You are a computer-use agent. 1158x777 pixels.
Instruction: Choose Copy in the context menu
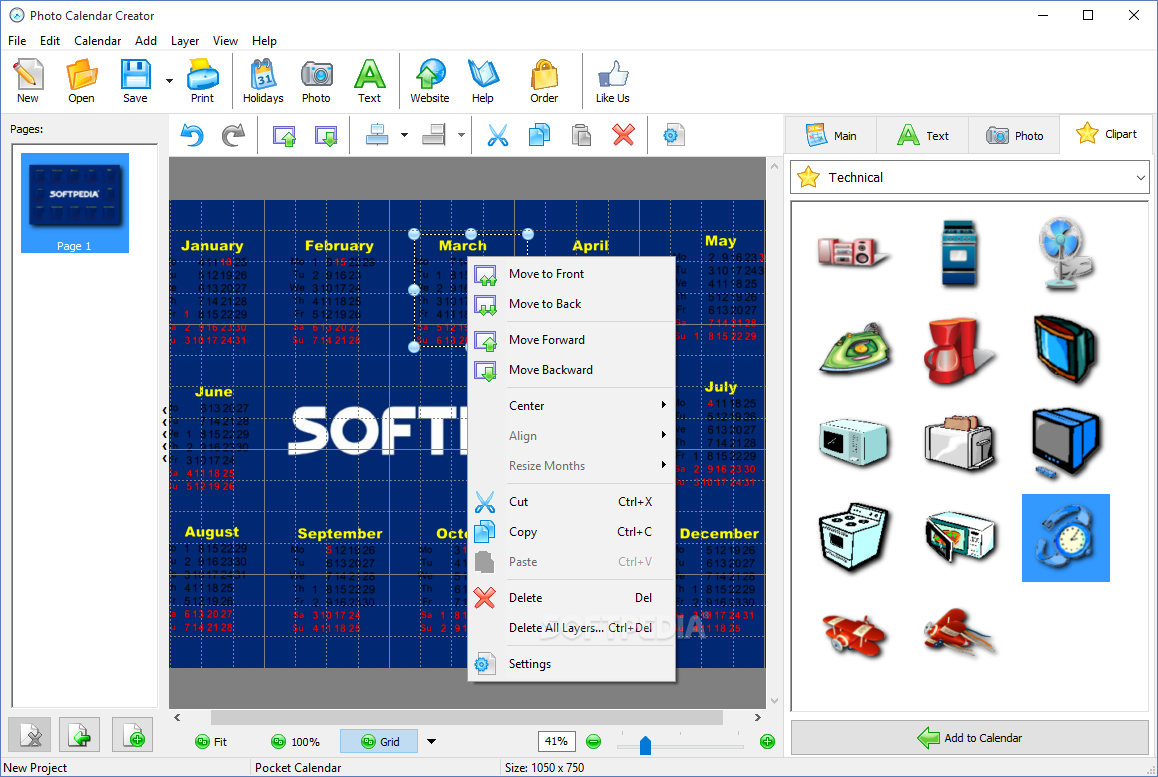tap(572, 532)
